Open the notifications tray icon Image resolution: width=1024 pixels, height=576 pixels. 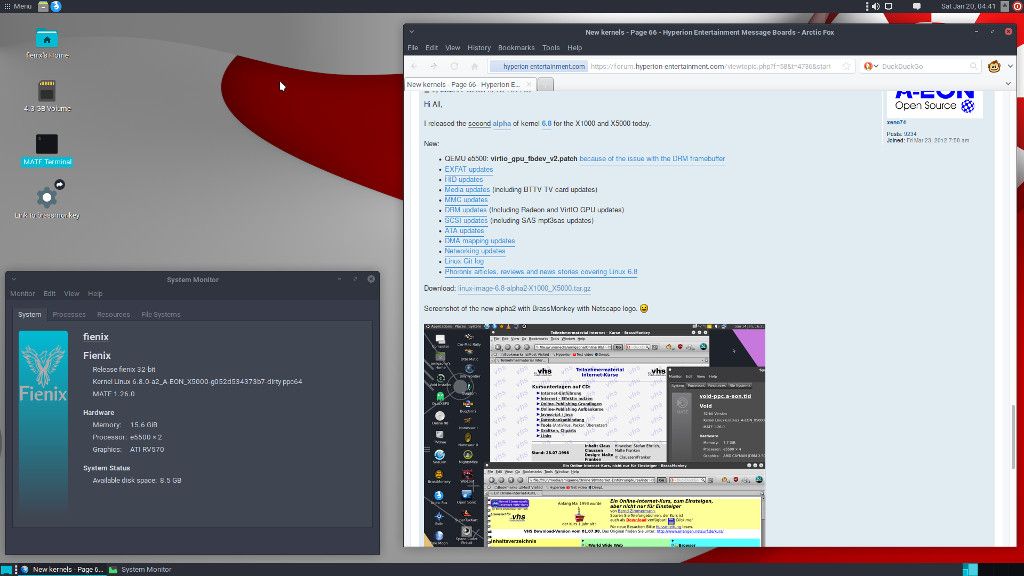(917, 7)
